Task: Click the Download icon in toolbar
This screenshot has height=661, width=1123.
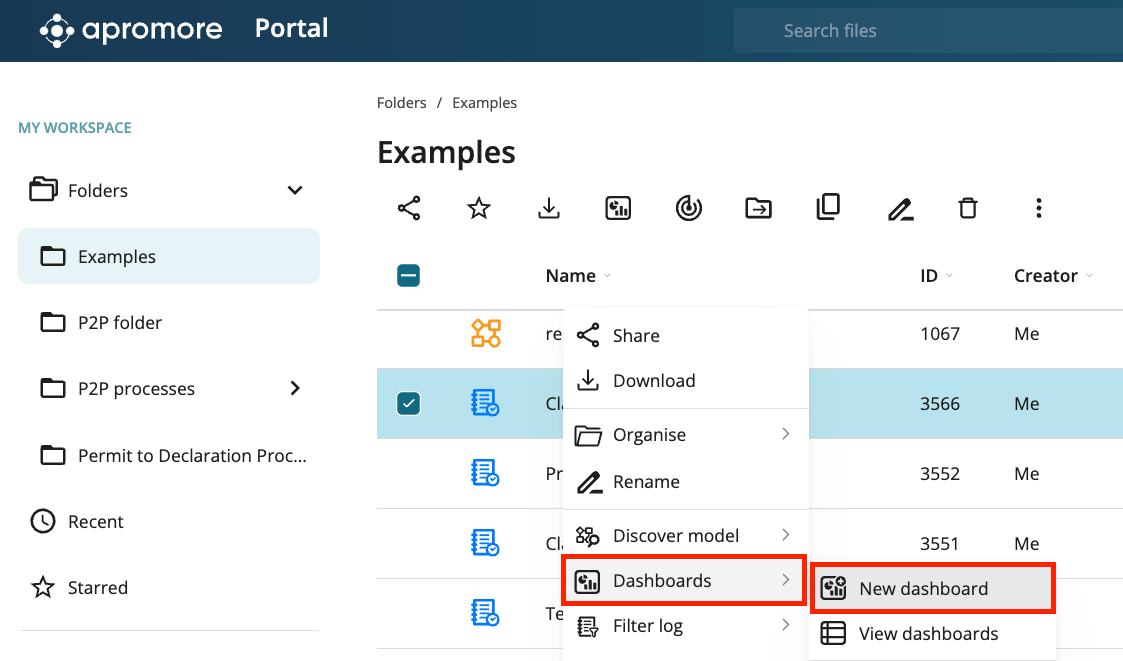Action: click(x=548, y=208)
